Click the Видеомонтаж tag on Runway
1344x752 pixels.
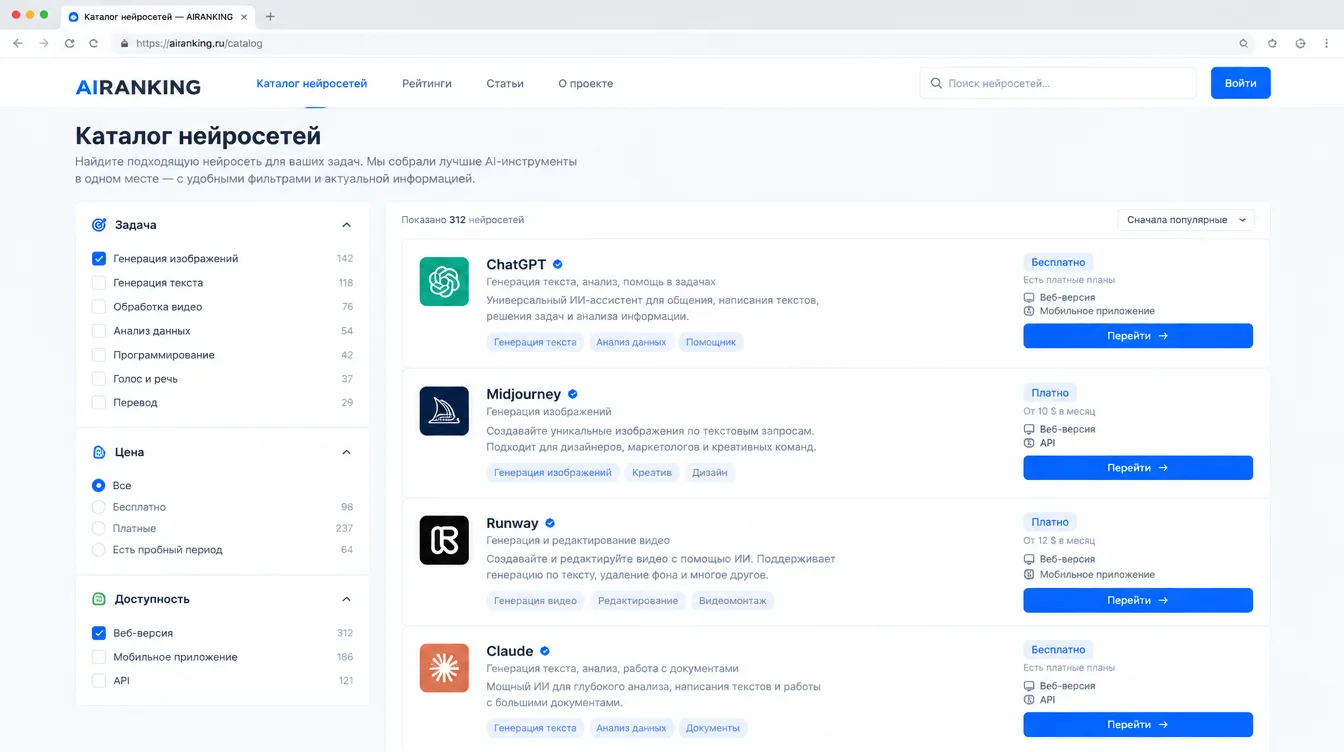732,601
